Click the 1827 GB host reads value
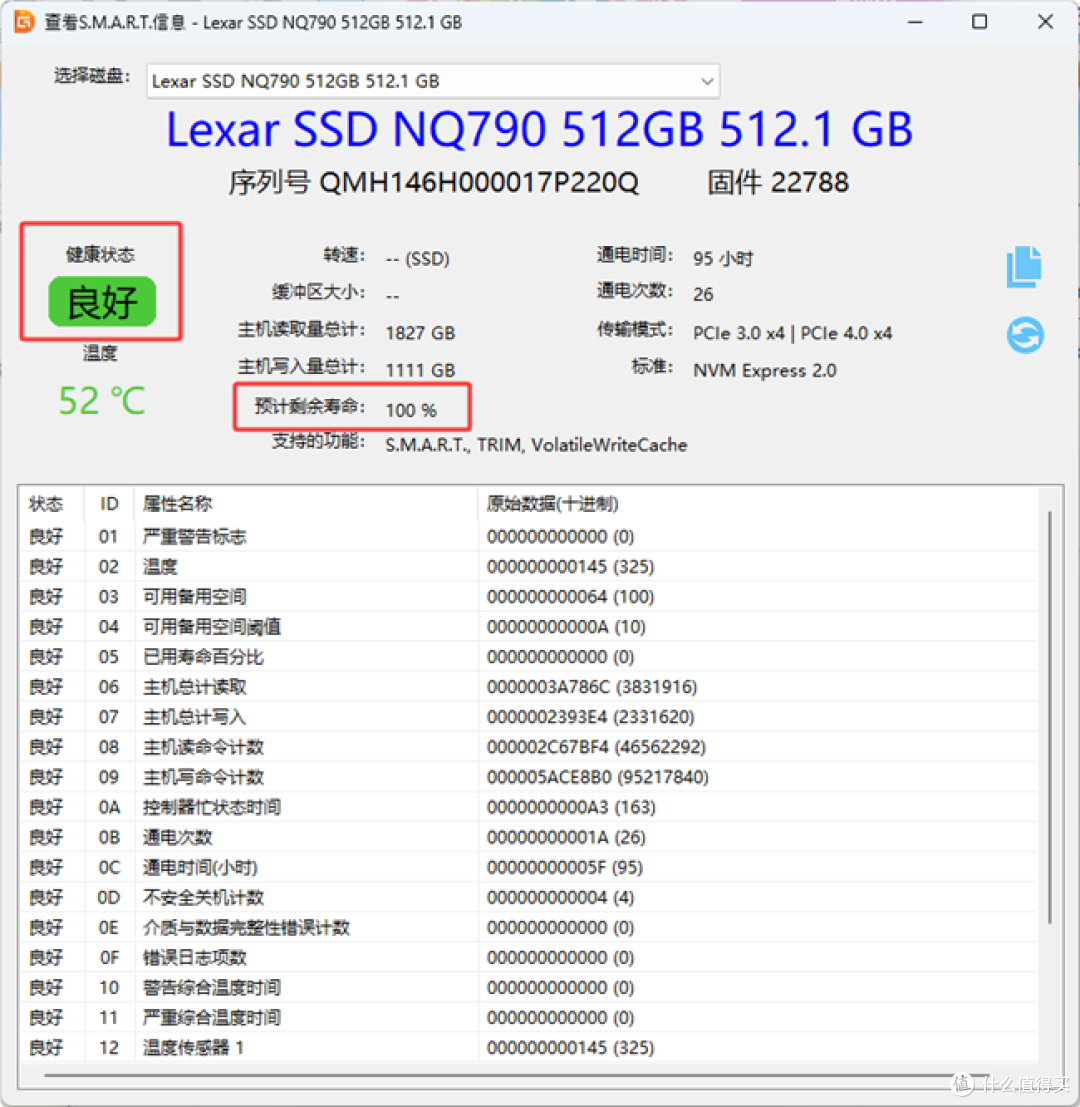The height and width of the screenshot is (1107, 1080). point(420,333)
